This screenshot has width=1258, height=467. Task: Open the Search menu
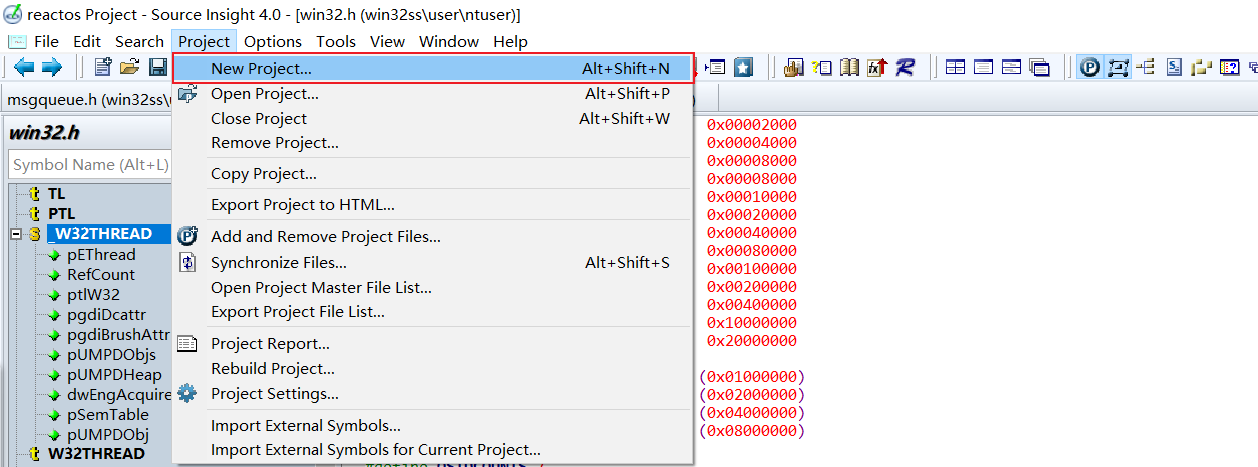point(139,41)
